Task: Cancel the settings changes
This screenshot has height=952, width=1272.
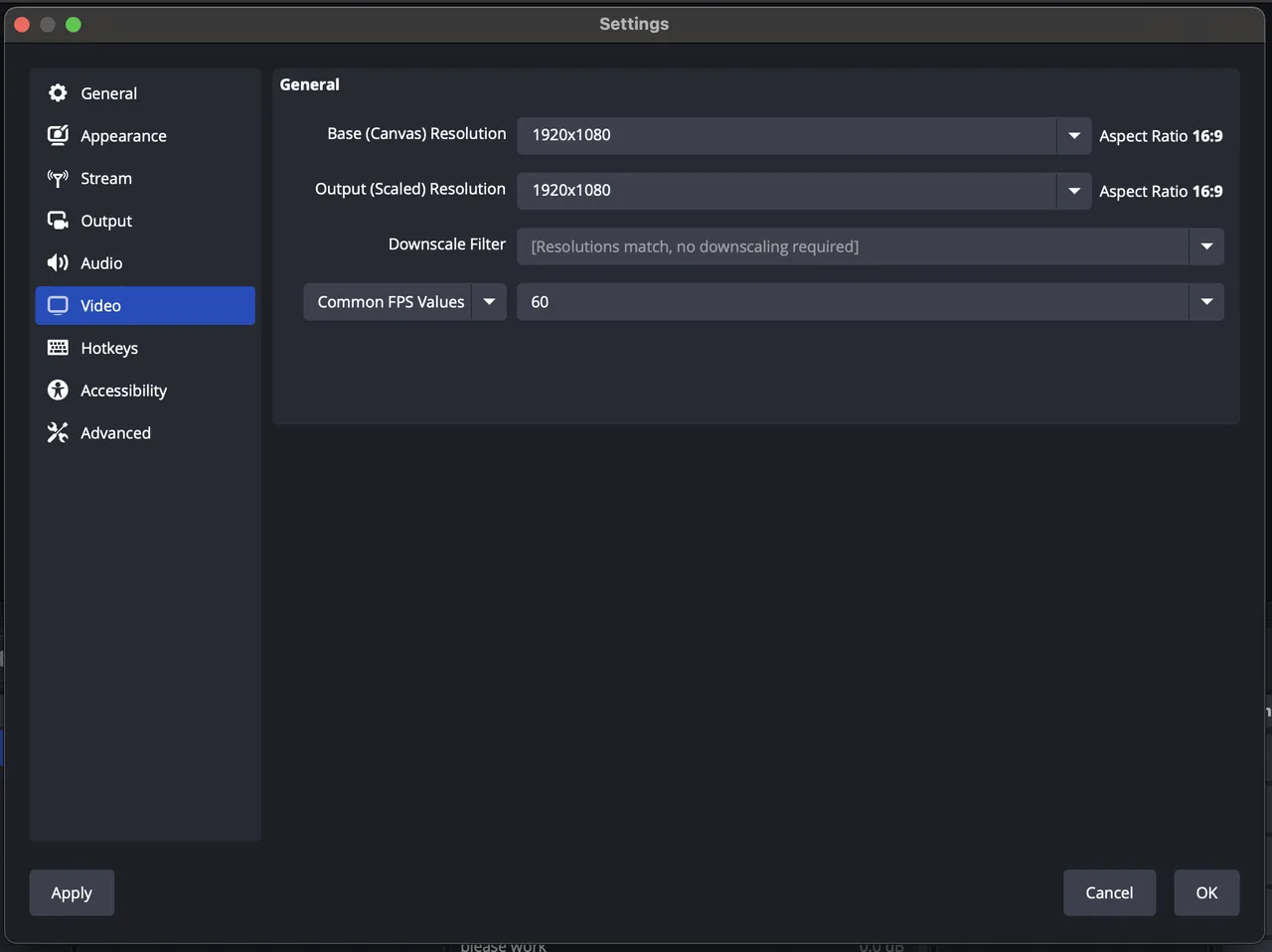Action: click(1109, 892)
